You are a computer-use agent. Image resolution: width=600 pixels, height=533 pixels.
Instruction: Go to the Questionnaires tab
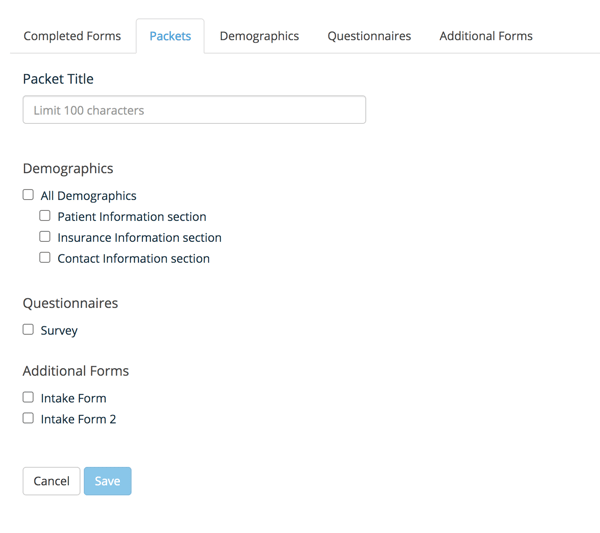[369, 36]
